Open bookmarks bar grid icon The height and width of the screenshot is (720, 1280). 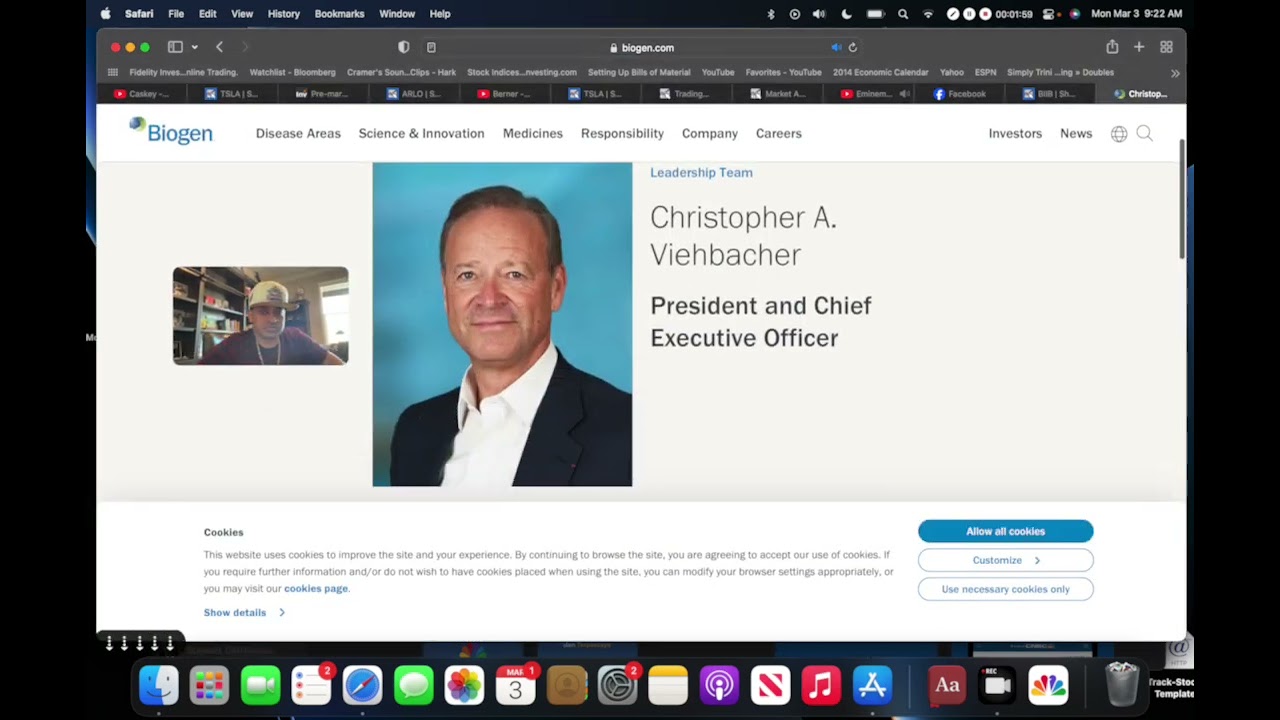tap(112, 72)
